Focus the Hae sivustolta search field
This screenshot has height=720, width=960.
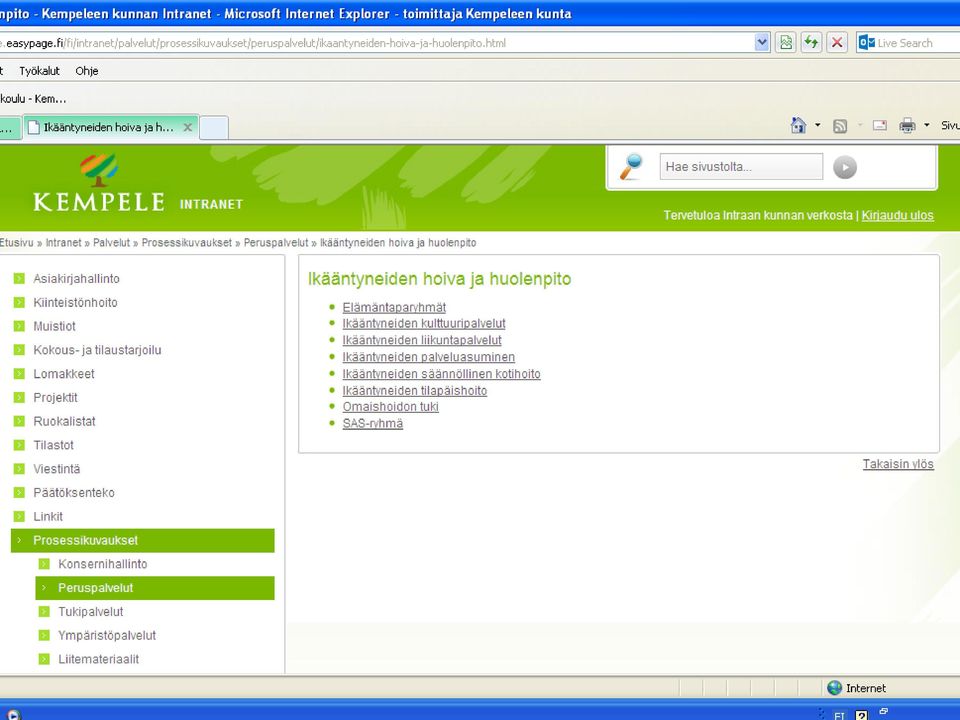[741, 167]
